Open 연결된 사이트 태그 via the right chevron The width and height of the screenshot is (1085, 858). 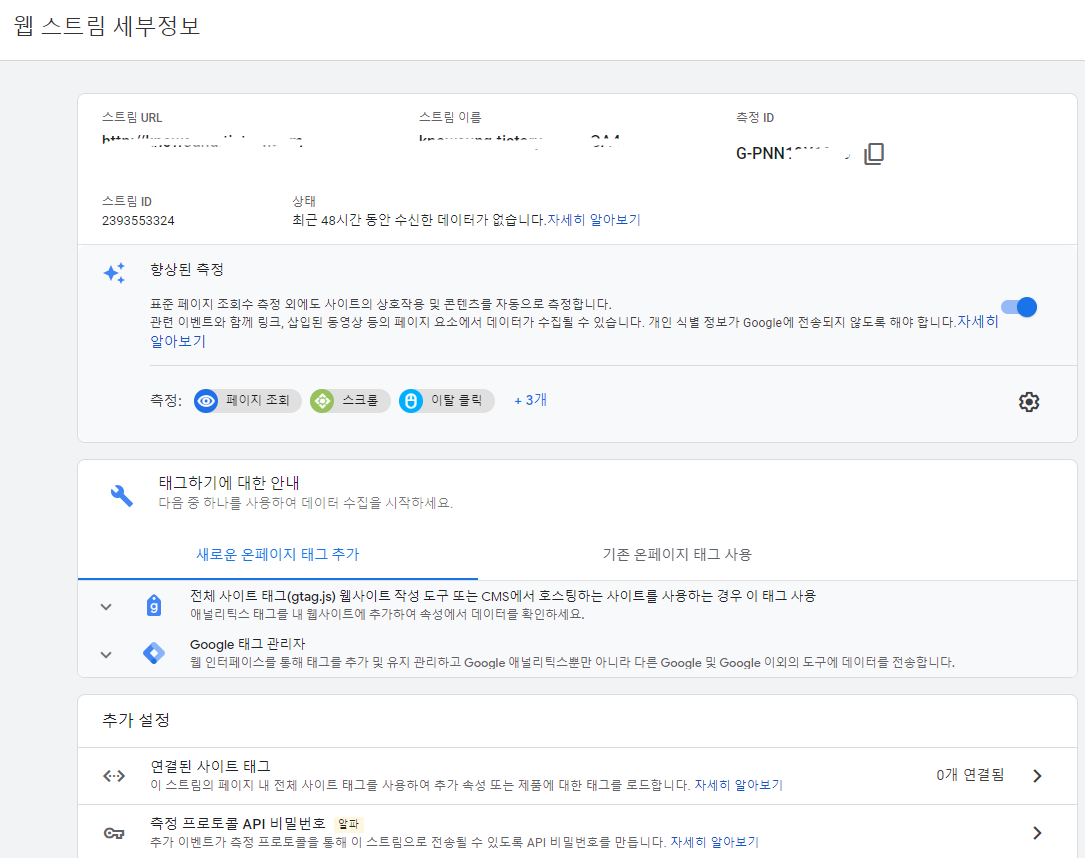1037,776
